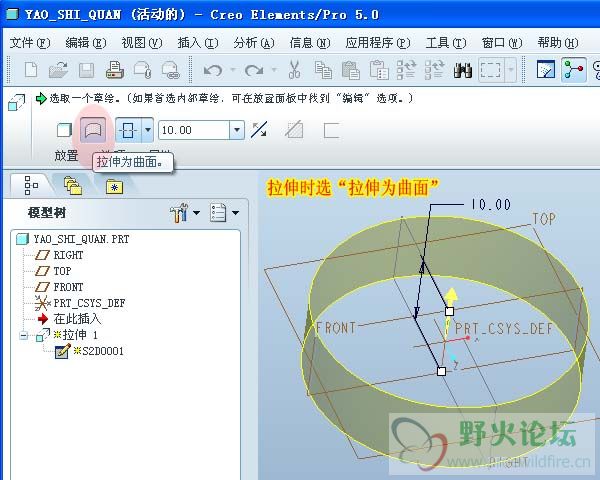This screenshot has width=600, height=480.
Task: Click the depth value input field
Action: (x=194, y=130)
